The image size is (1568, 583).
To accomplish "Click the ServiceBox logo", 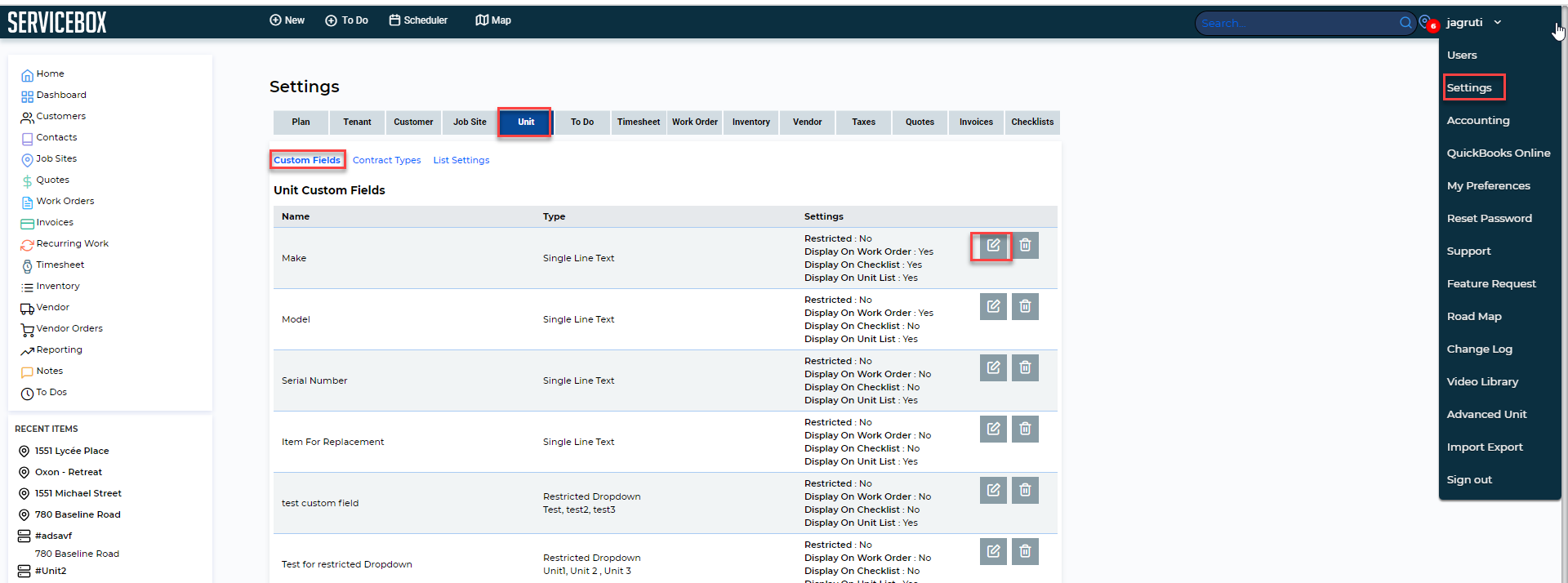I will pyautogui.click(x=57, y=22).
